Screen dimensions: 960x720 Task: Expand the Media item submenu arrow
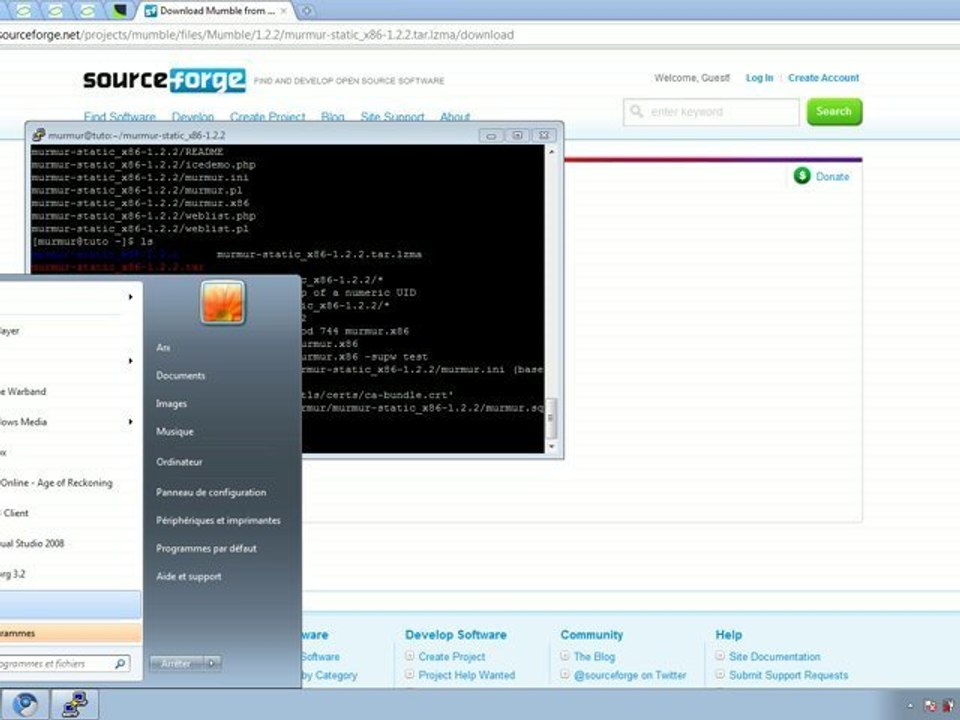click(130, 421)
